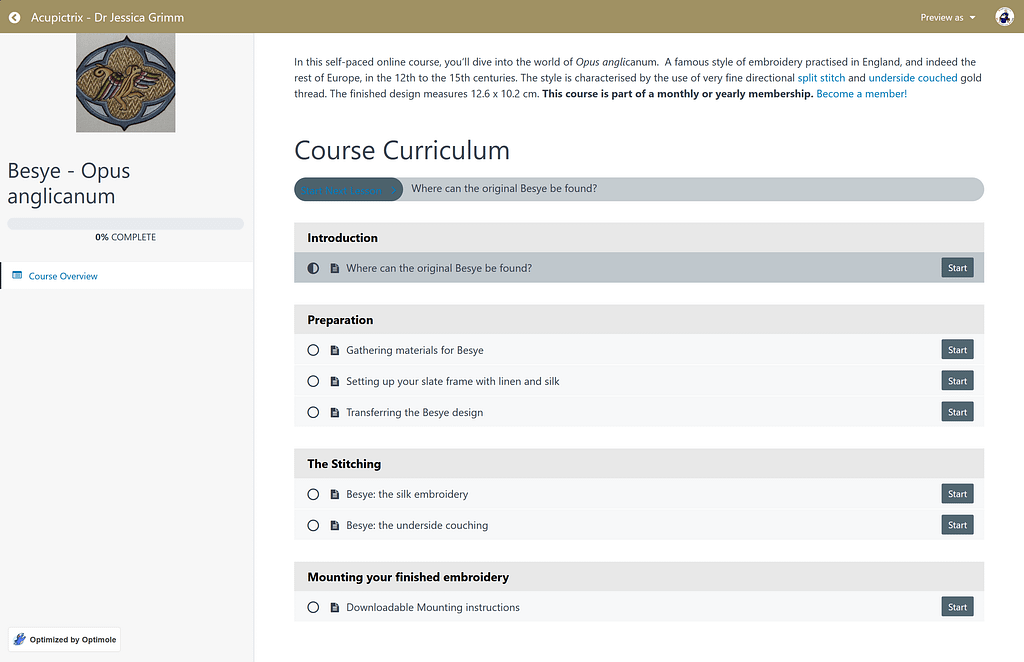Click the Besye embroidery course thumbnail
Screen dimensions: 1024x662
coord(125,83)
